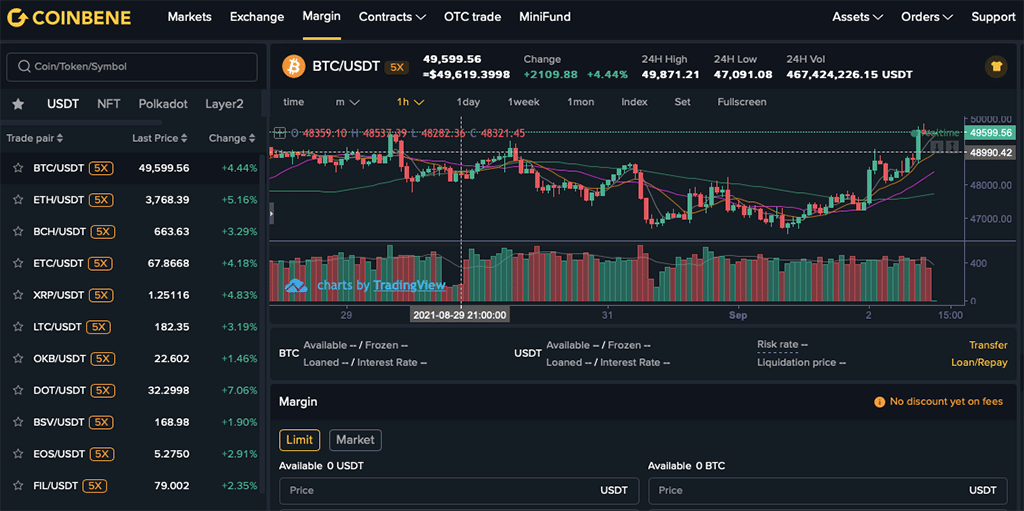
Task: Favorite the OKB/USDT pair star
Action: pos(18,359)
